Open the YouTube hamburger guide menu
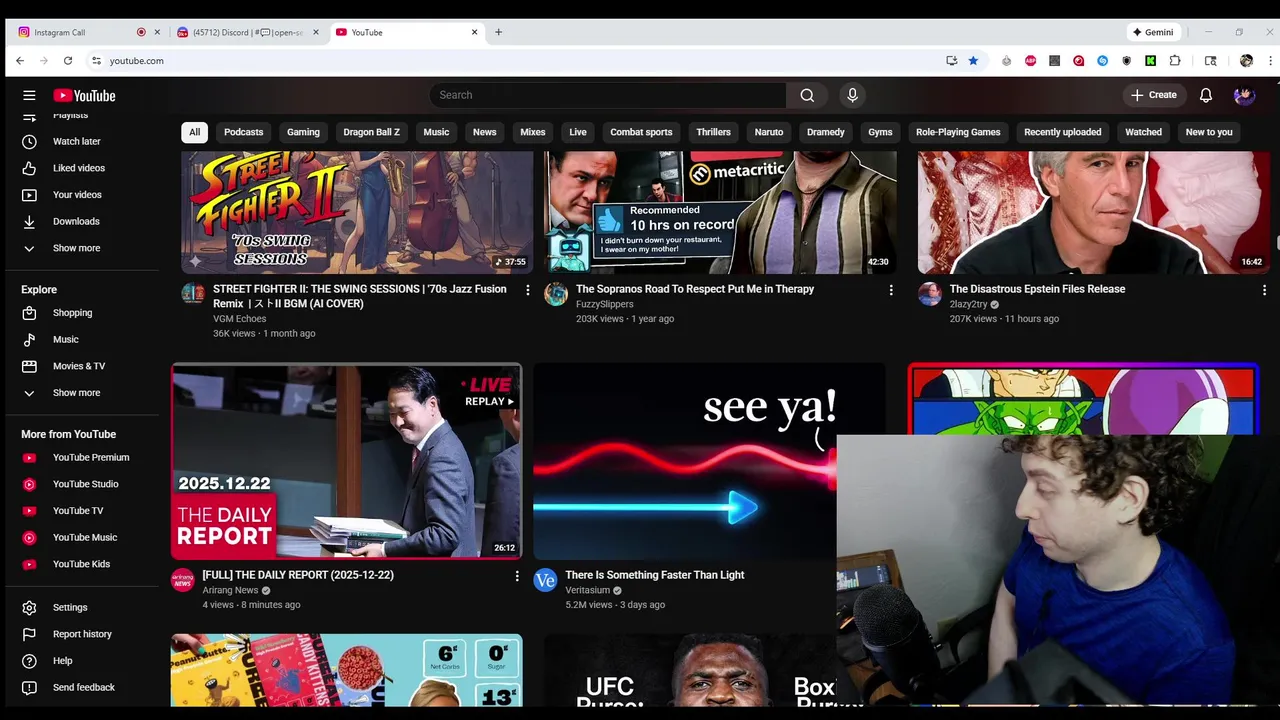 coord(29,95)
